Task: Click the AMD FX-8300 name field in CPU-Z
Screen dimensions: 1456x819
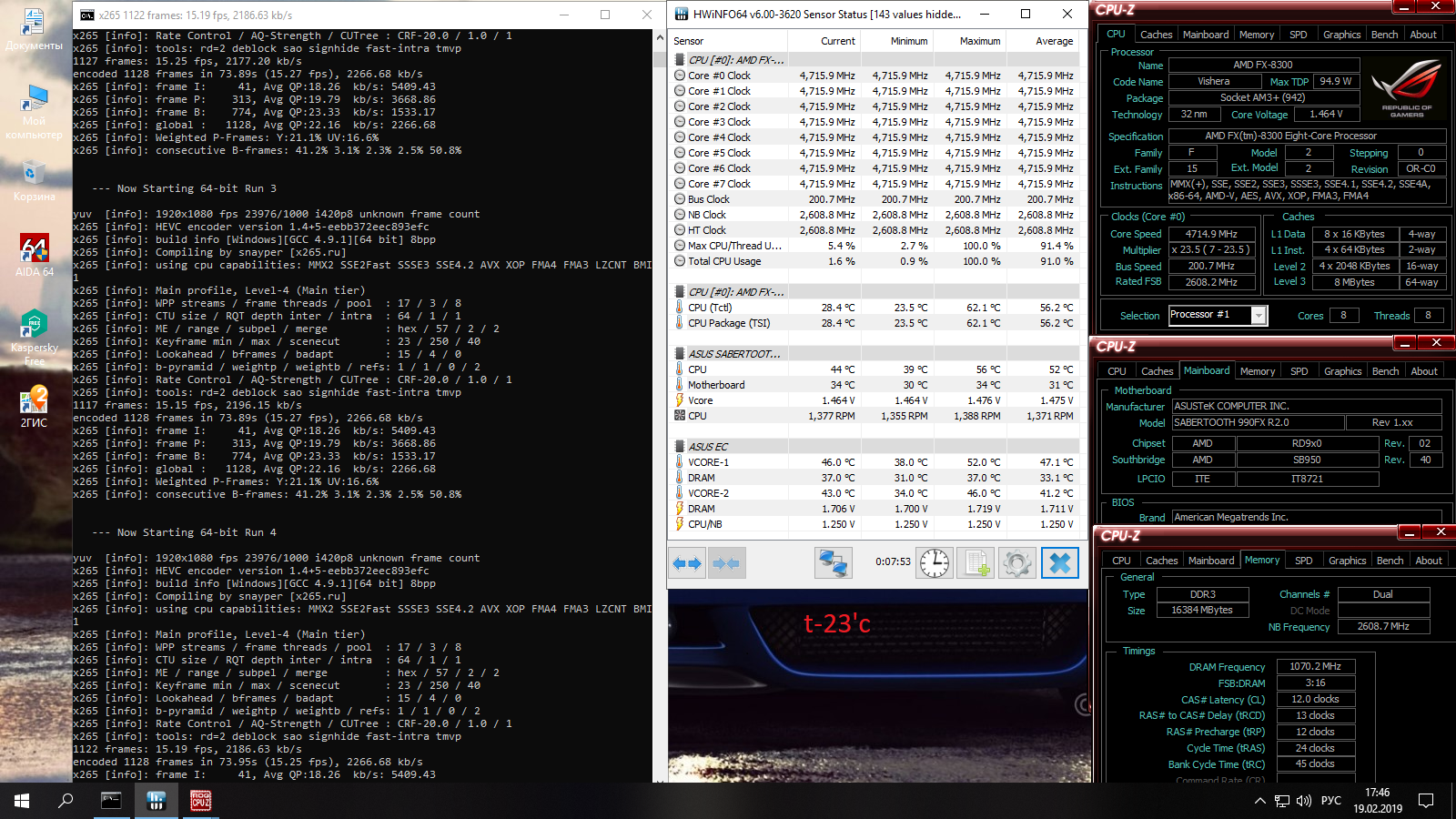Action: [1263, 65]
